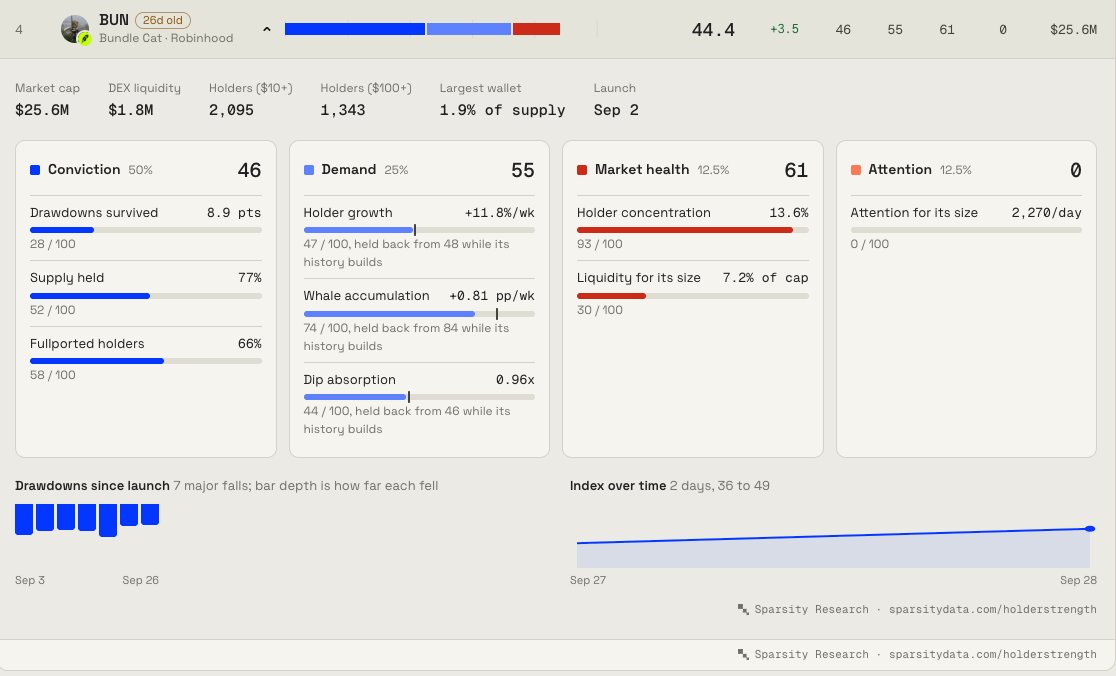Image resolution: width=1116 pixels, height=676 pixels.
Task: Click the Demand card's light-blue square marker
Action: [309, 170]
